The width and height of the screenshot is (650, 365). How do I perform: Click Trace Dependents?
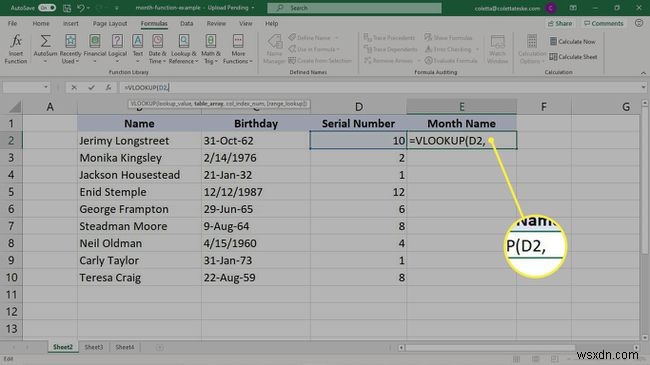pos(390,49)
